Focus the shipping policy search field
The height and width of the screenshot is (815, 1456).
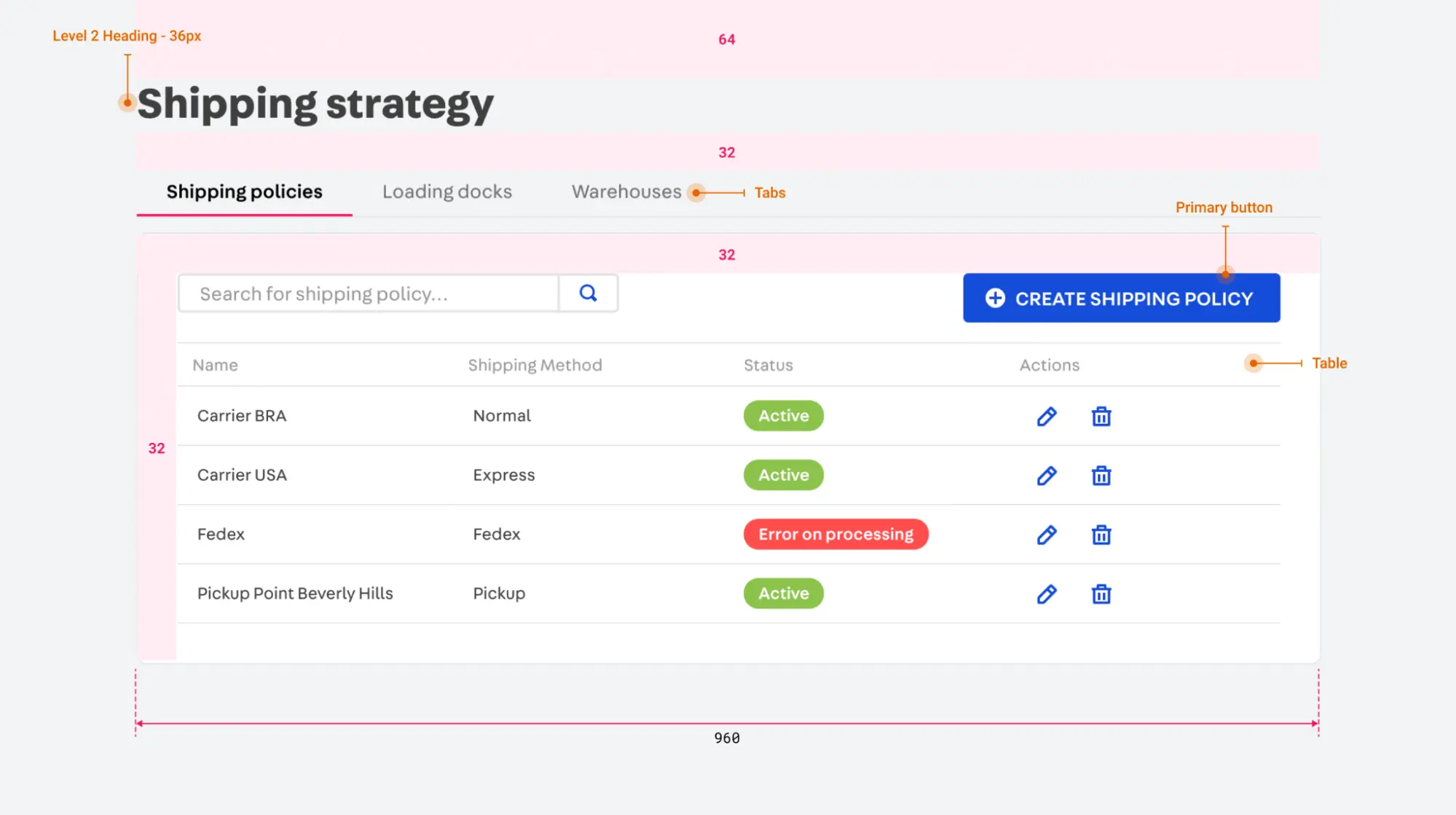pos(368,294)
